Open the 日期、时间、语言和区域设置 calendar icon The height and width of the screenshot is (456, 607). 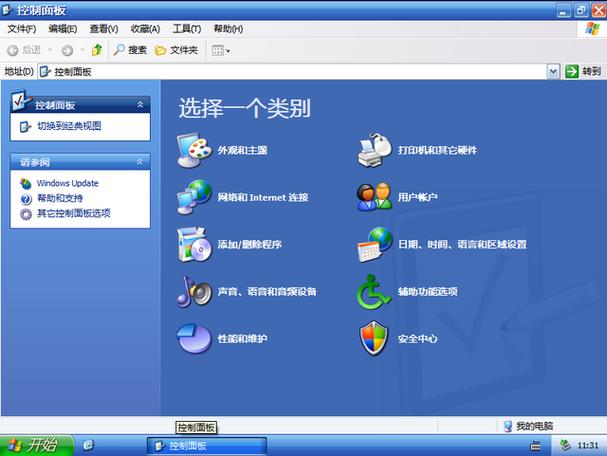pos(374,244)
